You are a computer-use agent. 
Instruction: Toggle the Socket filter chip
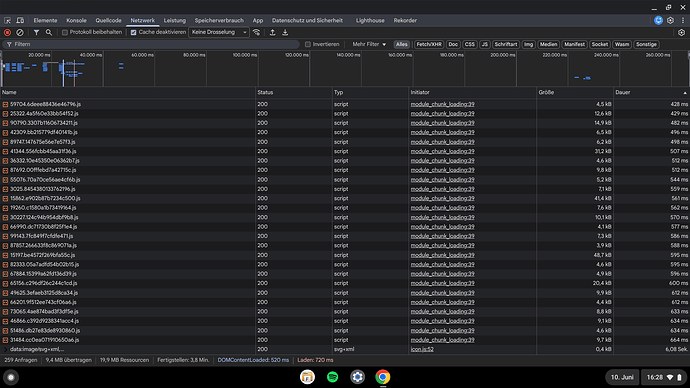point(600,44)
